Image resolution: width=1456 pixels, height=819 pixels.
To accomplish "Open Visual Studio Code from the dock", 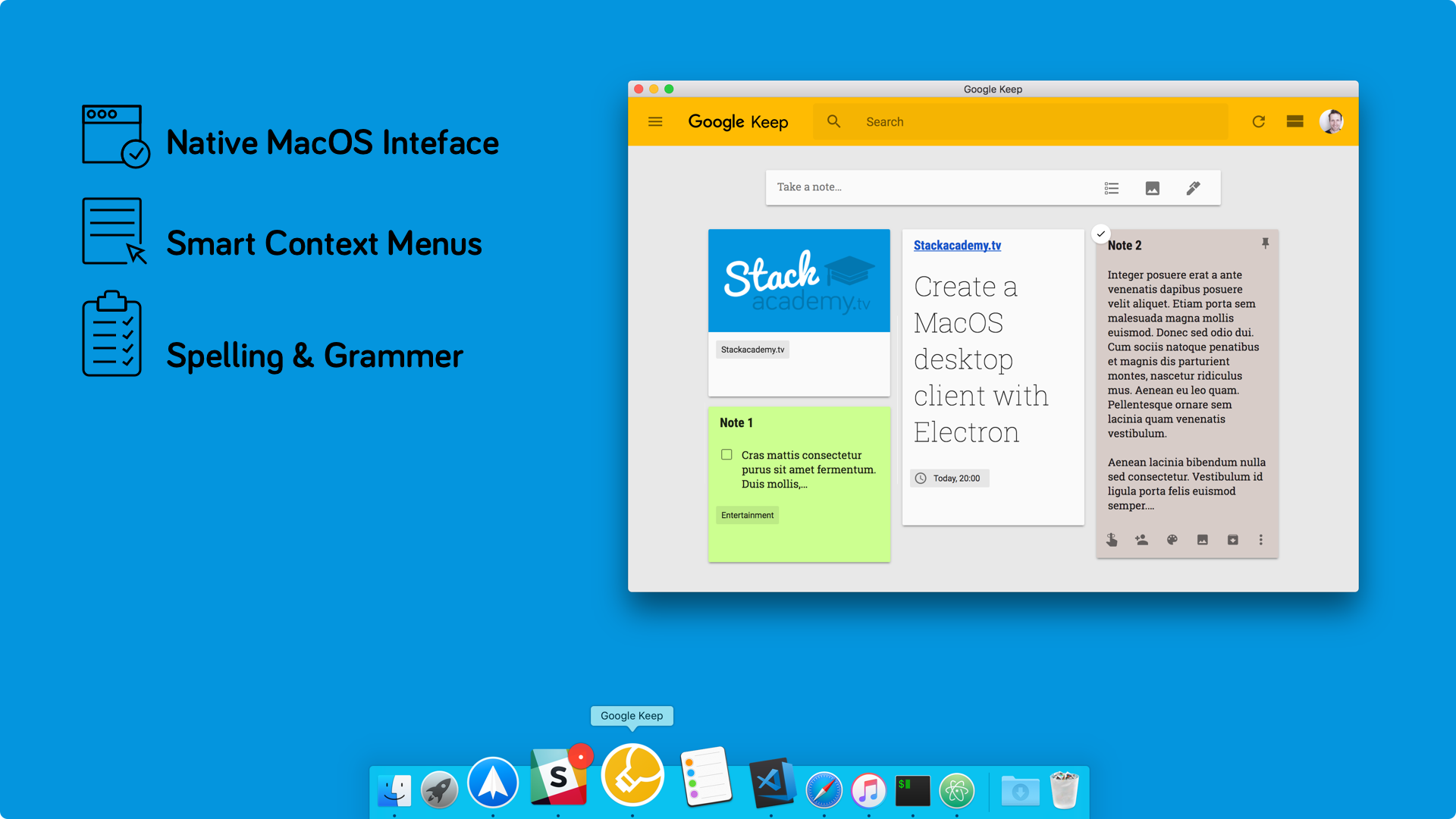I will pyautogui.click(x=772, y=783).
